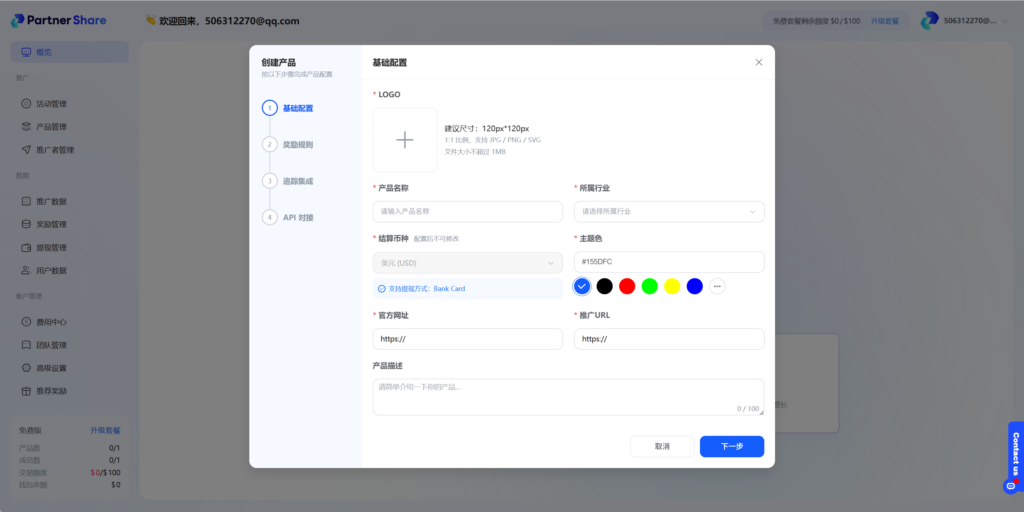Switch to the API 对接 step
This screenshot has height=512, width=1024.
click(x=298, y=217)
